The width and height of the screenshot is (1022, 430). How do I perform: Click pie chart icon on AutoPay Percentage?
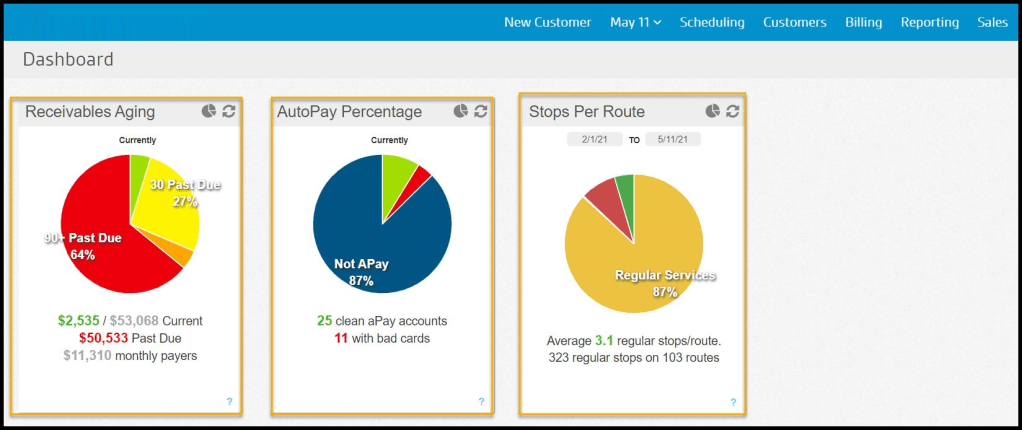tap(460, 111)
